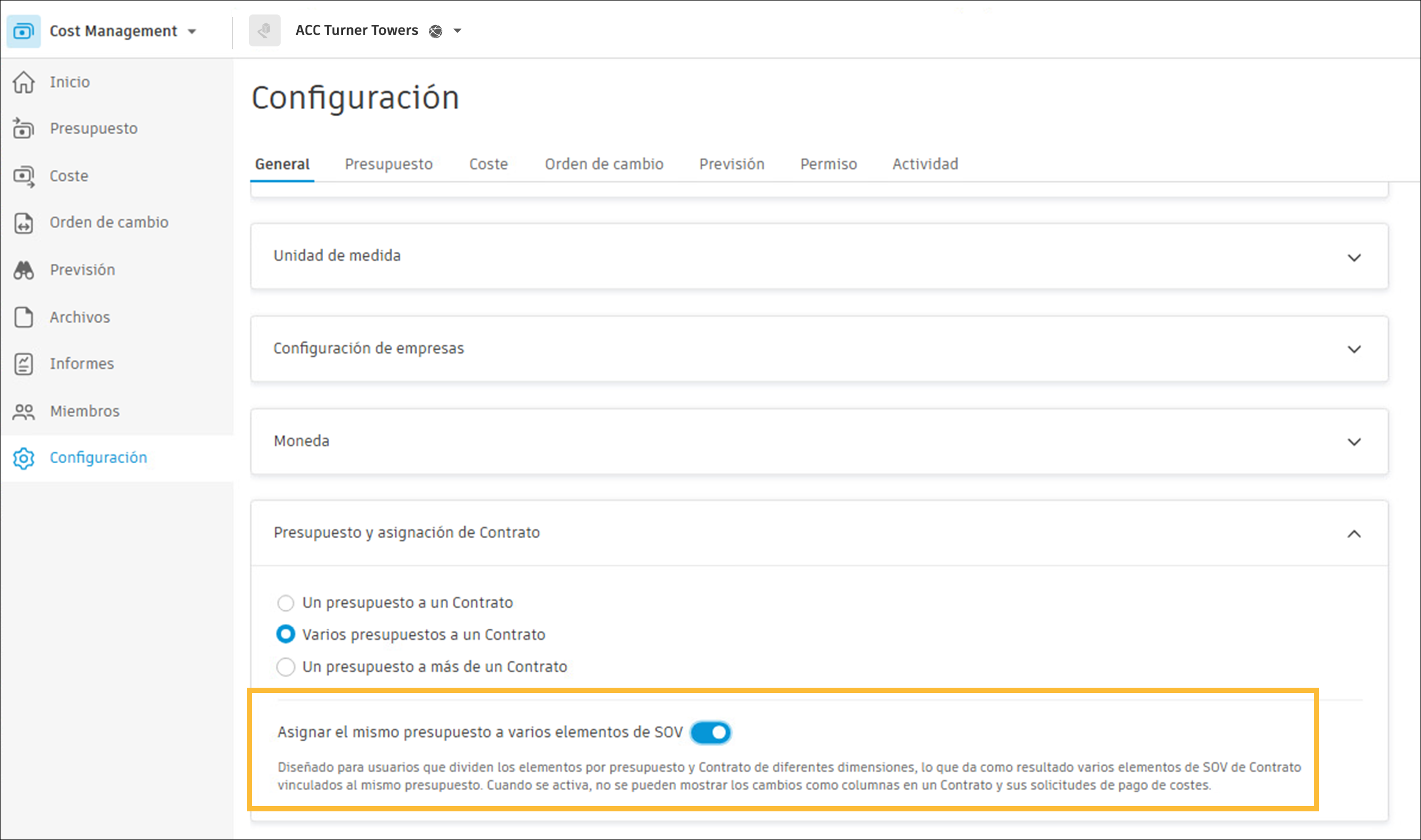Screen dimensions: 1421x840
Task: Click the Coste icon in the sidebar
Action: [x=24, y=176]
